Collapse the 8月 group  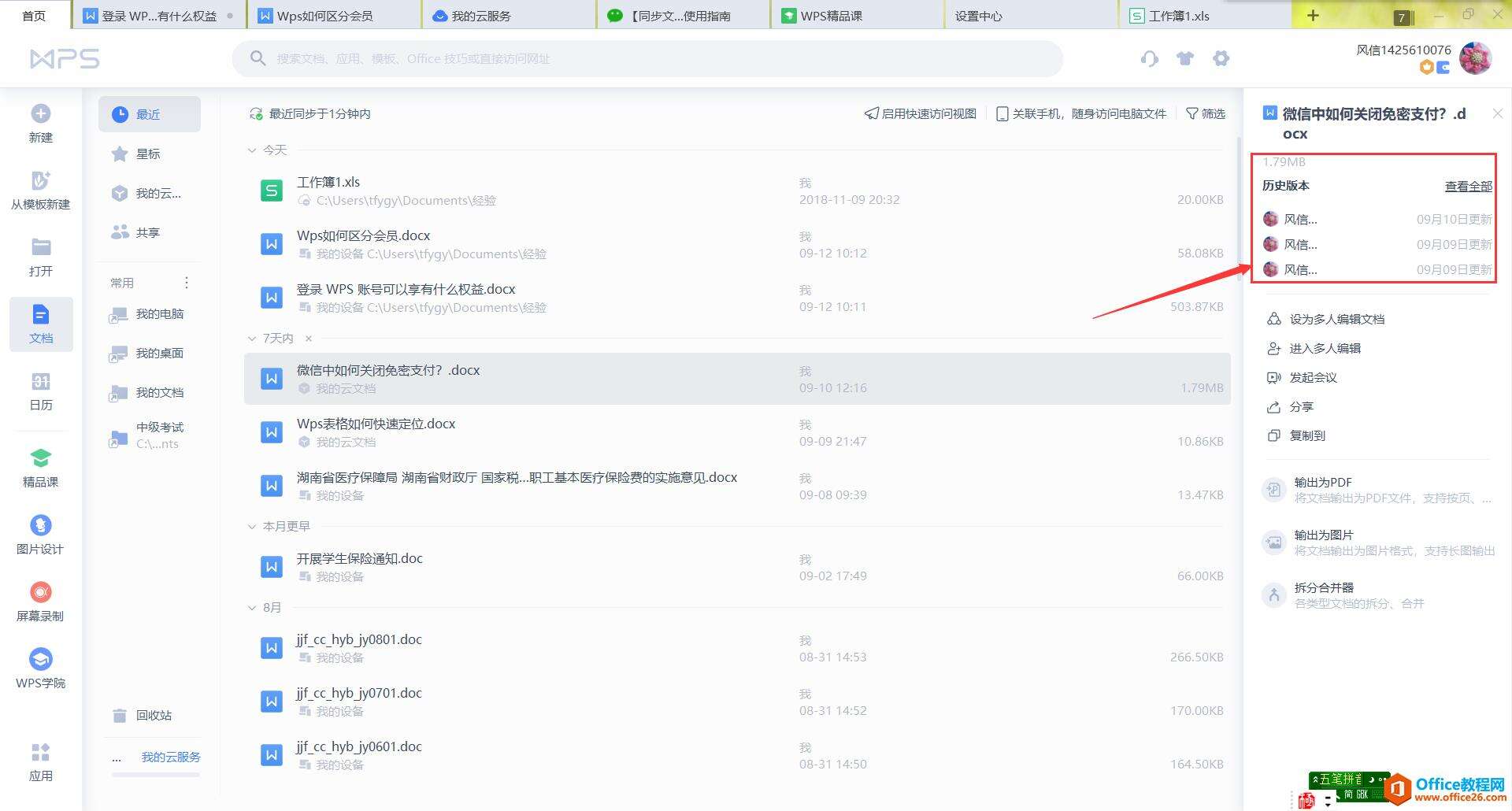[252, 608]
